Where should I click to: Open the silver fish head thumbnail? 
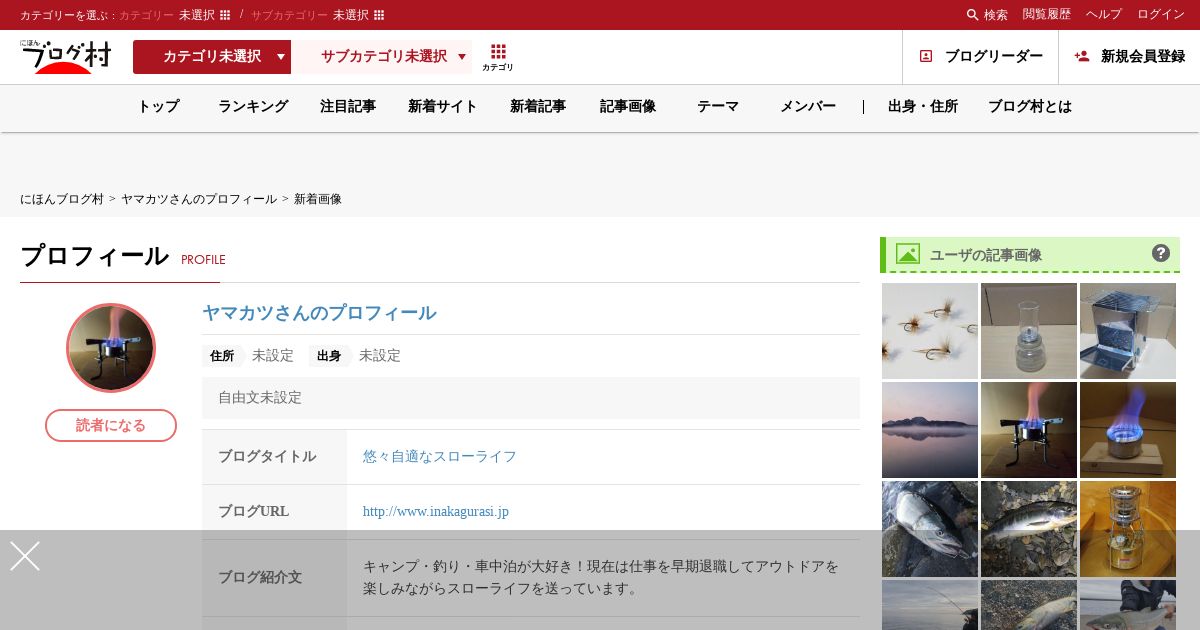pyautogui.click(x=930, y=529)
